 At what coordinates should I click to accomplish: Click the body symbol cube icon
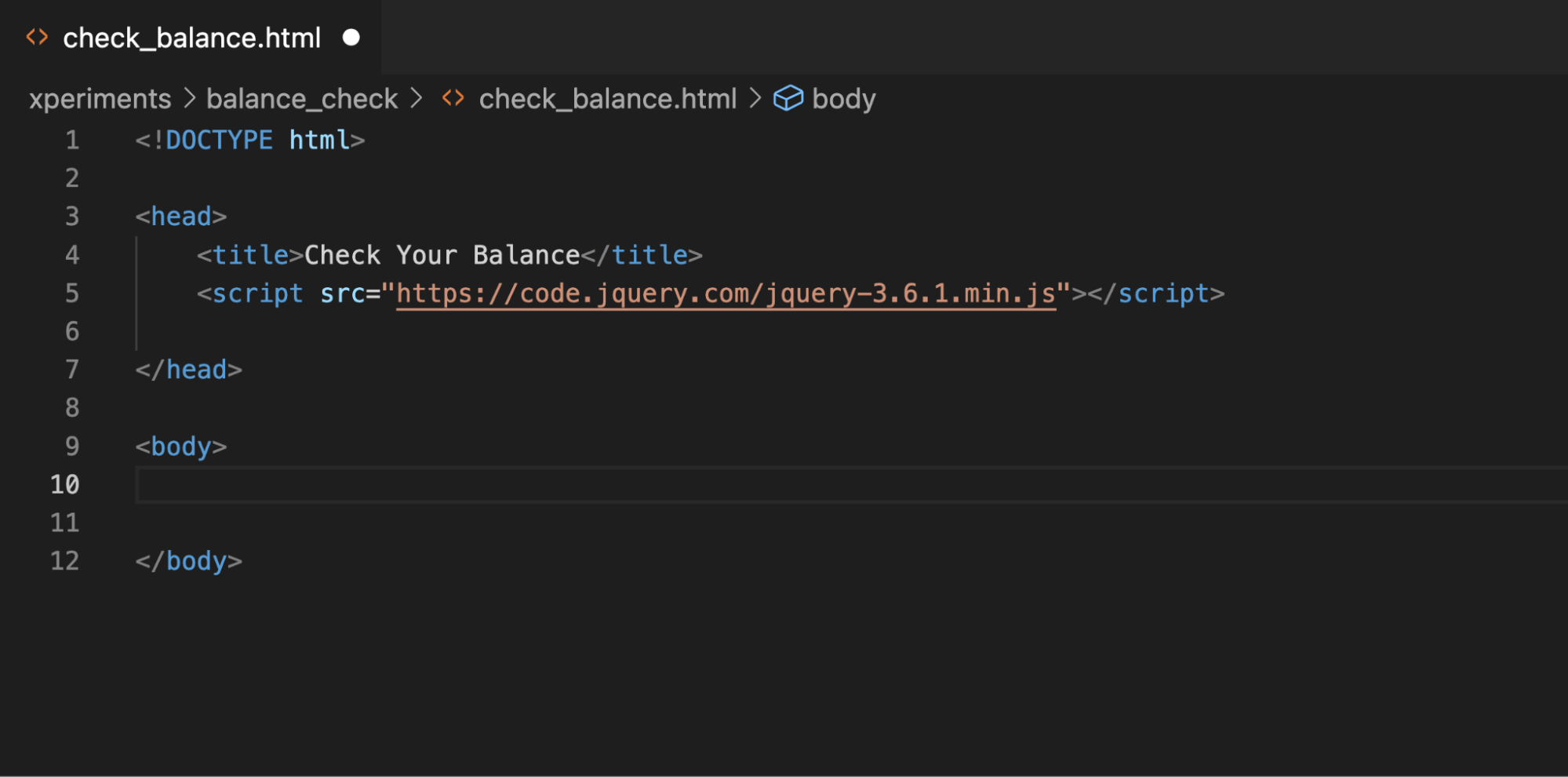[x=788, y=99]
